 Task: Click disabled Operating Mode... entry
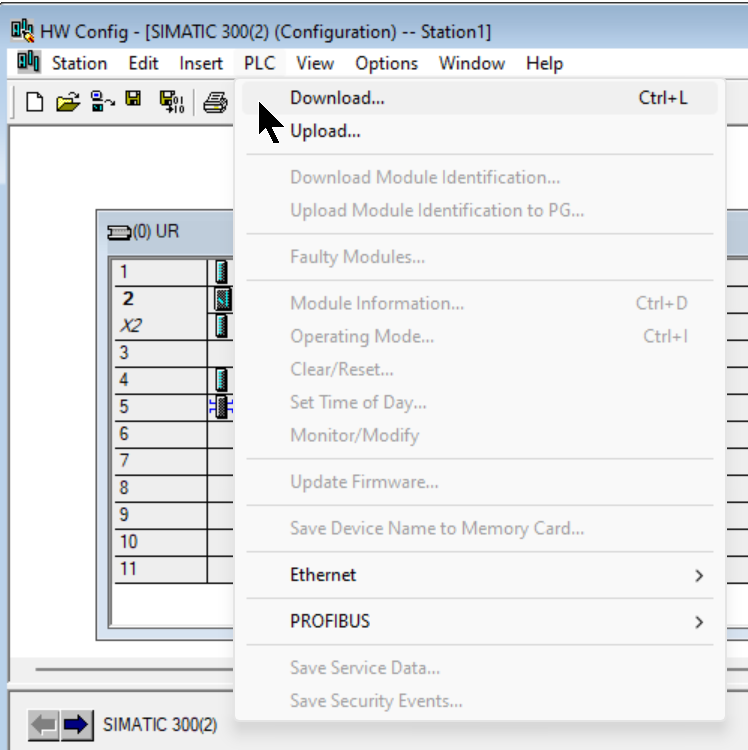pyautogui.click(x=480, y=336)
